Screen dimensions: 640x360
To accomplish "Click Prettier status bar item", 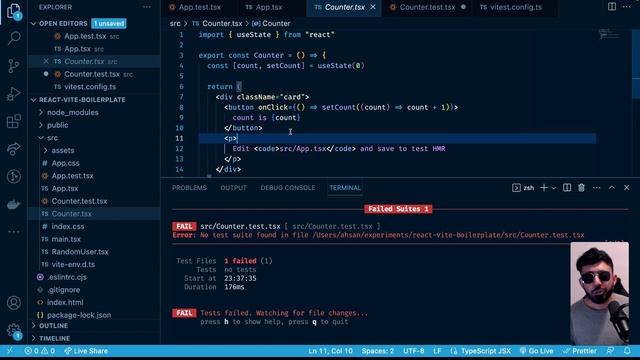I will (580, 351).
